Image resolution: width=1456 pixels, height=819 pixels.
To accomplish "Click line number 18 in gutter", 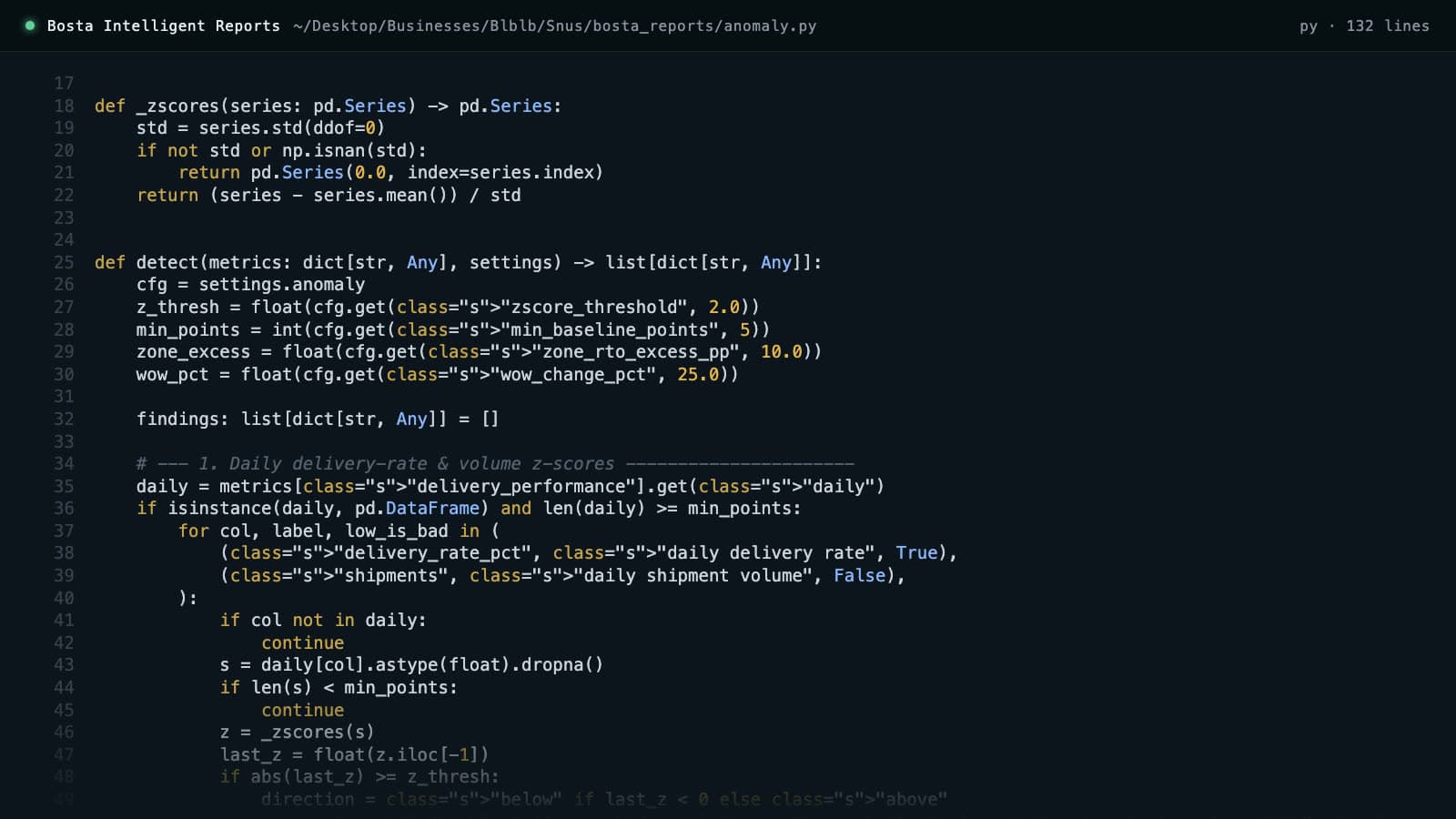I will click(x=64, y=106).
